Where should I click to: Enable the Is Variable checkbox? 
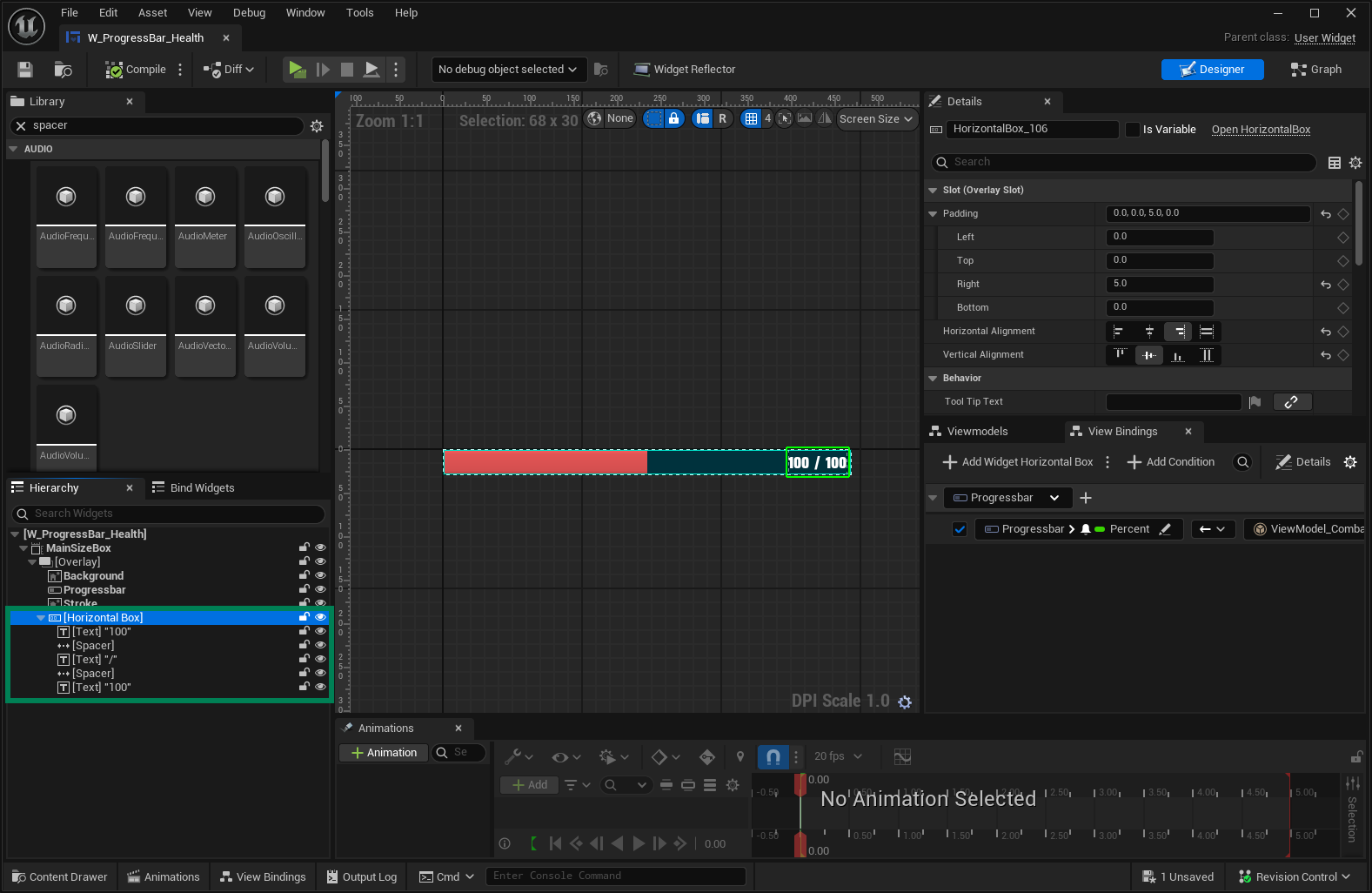(1132, 130)
